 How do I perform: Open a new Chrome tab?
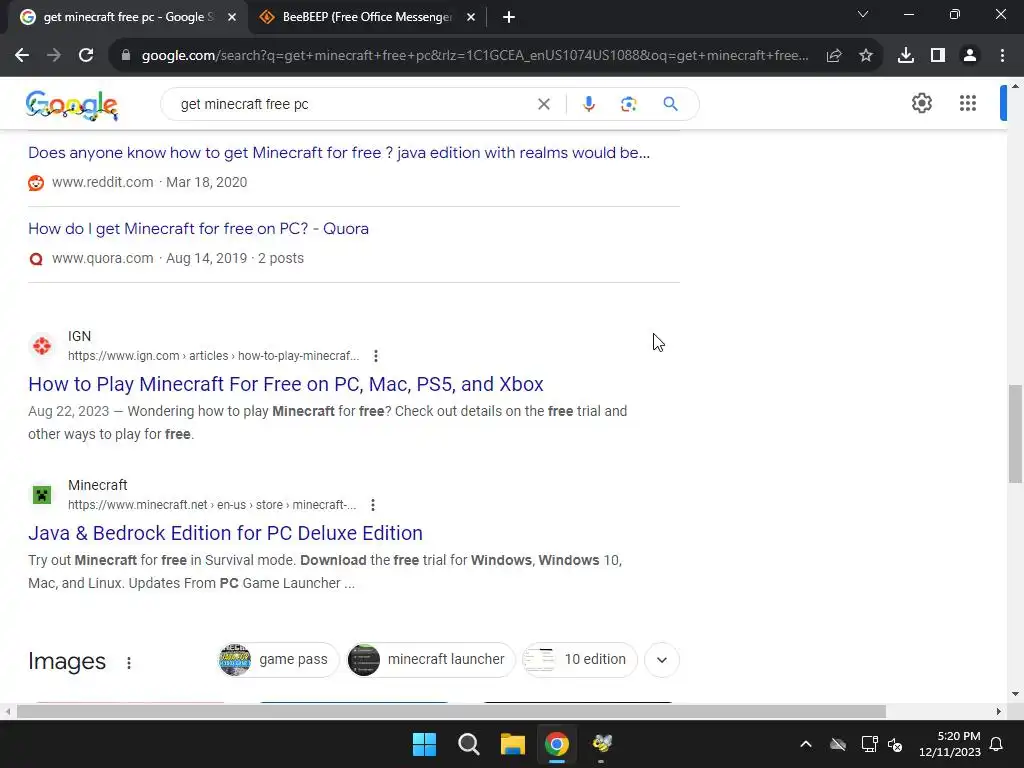pos(509,17)
